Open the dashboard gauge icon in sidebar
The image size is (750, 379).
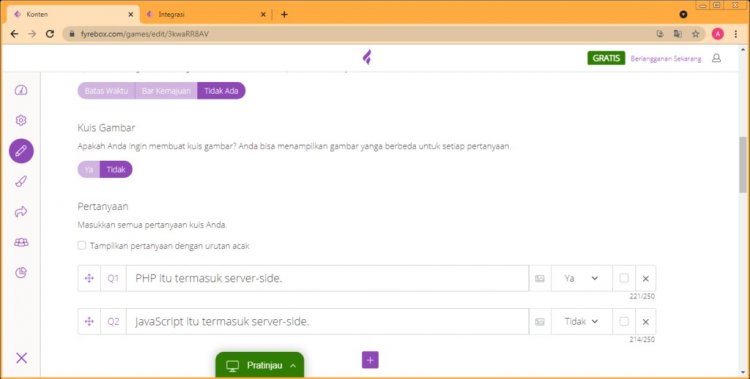pyautogui.click(x=21, y=90)
